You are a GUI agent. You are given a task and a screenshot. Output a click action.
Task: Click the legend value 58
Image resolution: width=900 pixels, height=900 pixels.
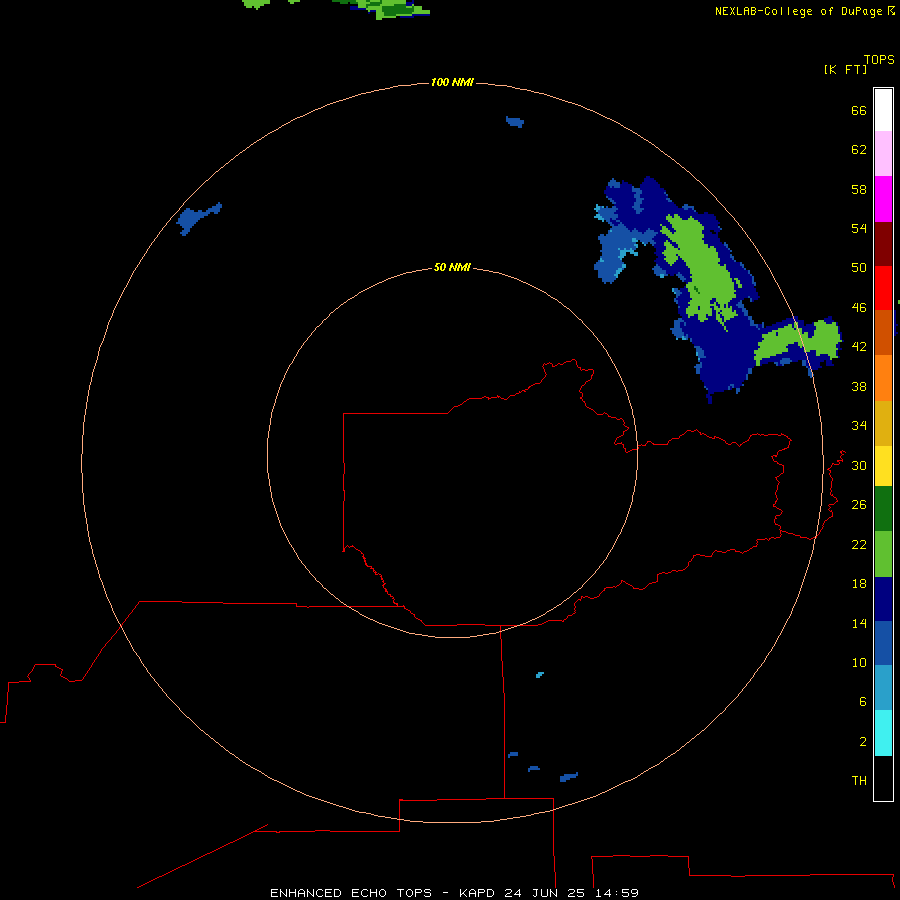click(859, 189)
